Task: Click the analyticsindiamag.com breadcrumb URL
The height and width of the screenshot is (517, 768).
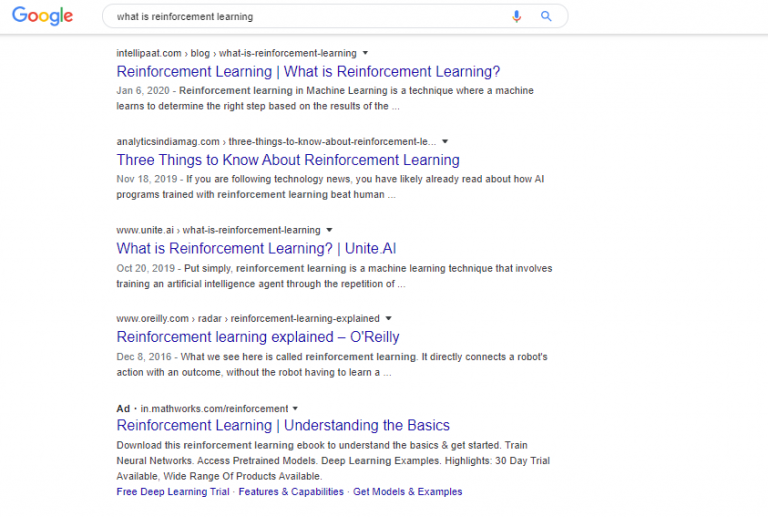Action: tap(276, 141)
